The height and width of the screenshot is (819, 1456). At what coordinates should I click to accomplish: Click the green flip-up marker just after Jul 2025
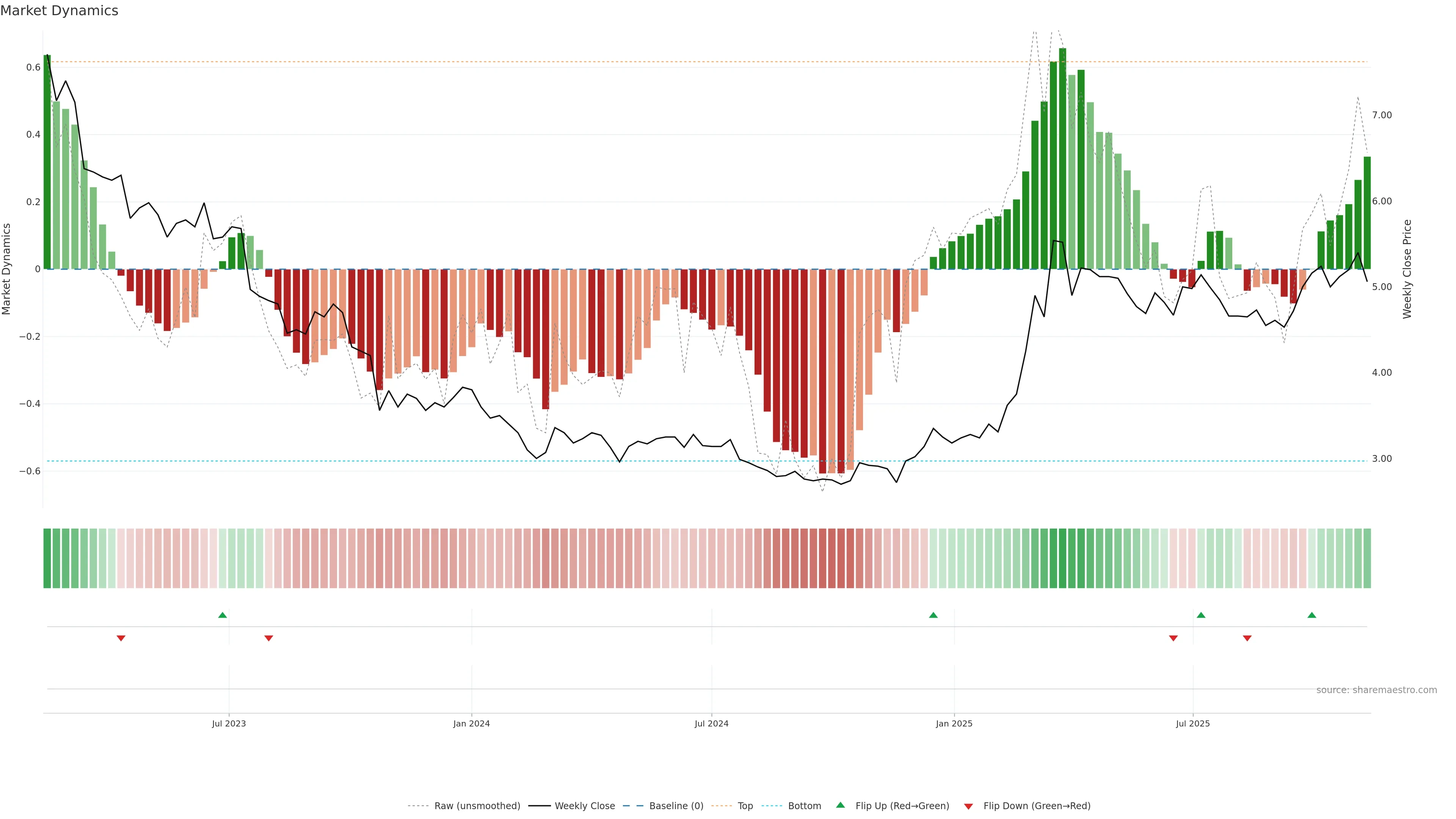1201,615
